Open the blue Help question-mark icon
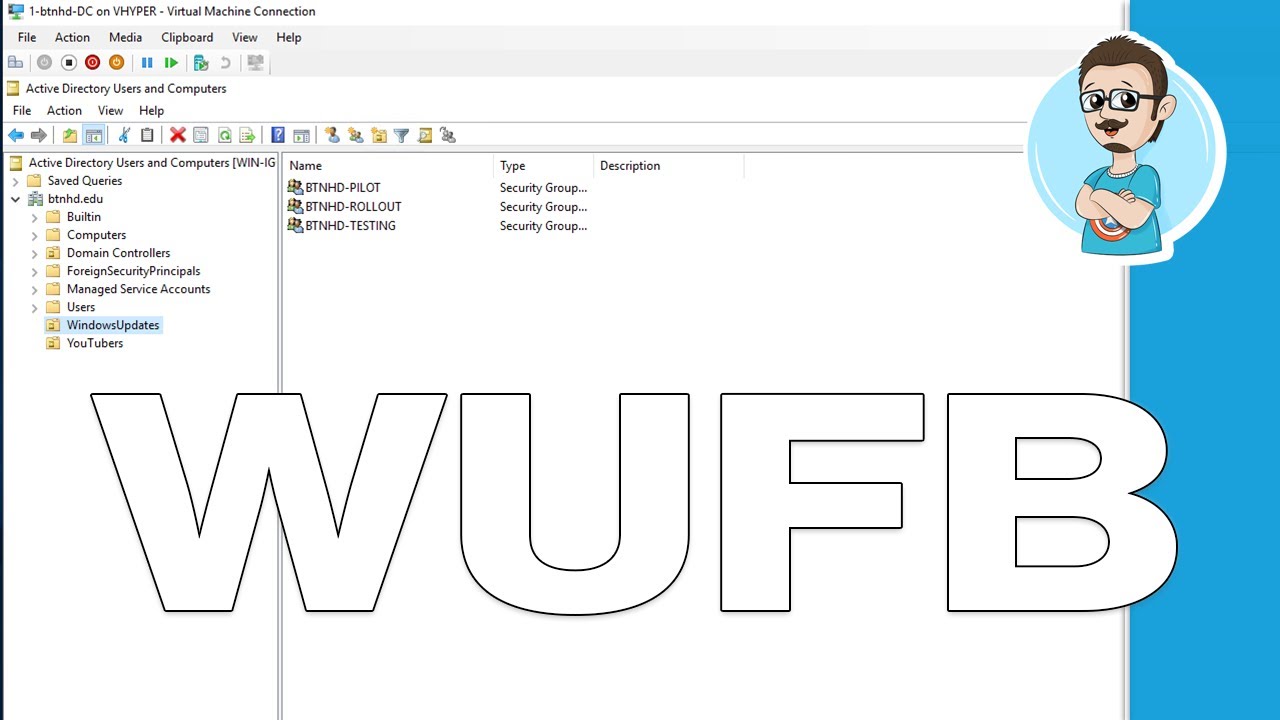 [x=278, y=135]
